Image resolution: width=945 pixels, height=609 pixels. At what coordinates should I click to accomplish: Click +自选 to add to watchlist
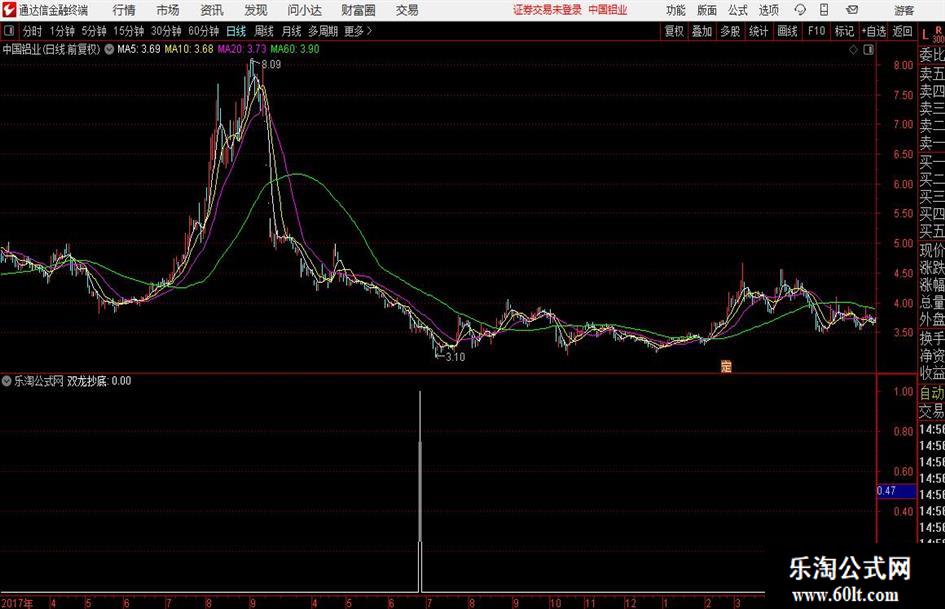click(x=873, y=31)
